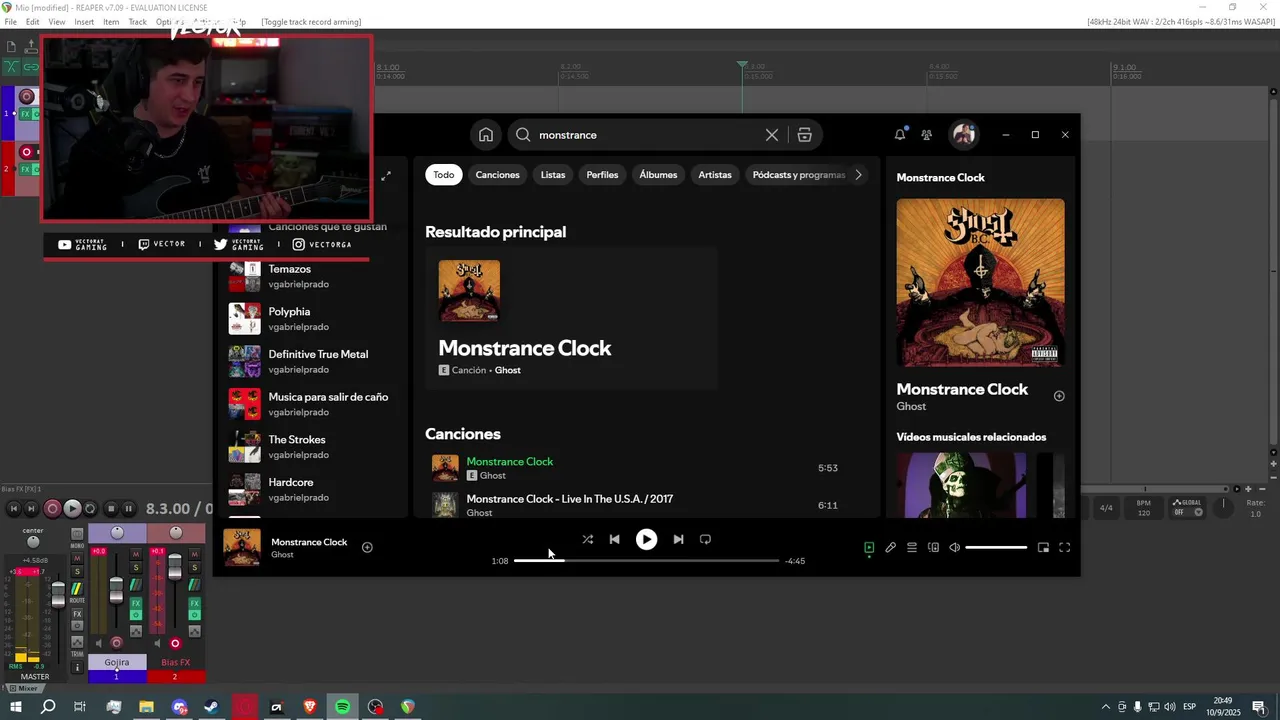This screenshot has height=720, width=1280.
Task: Click REAPER transport record button
Action: click(53, 509)
